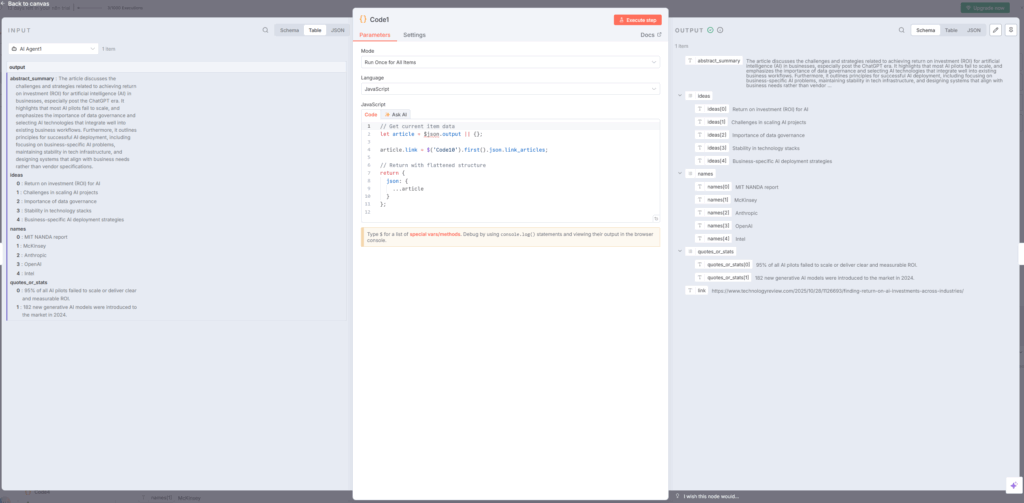
Task: Switch Input view to JSON
Action: [x=336, y=30]
